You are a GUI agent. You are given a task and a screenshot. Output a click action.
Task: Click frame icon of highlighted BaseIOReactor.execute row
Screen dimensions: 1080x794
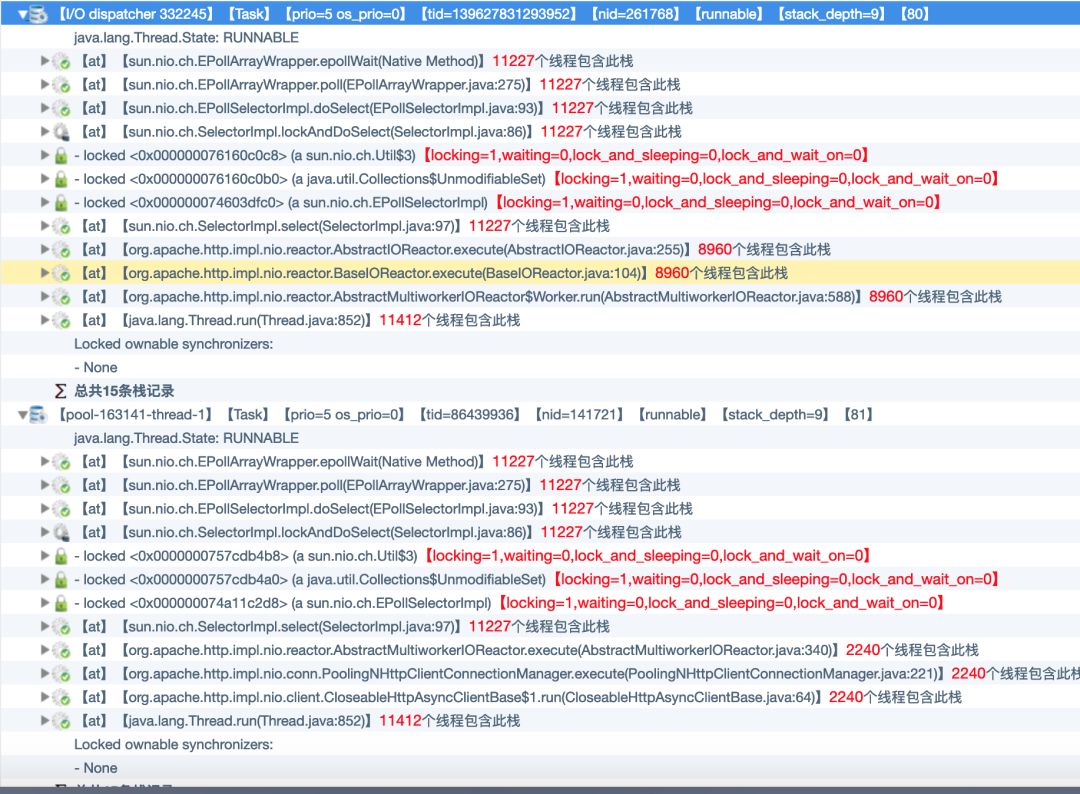pyautogui.click(x=61, y=273)
